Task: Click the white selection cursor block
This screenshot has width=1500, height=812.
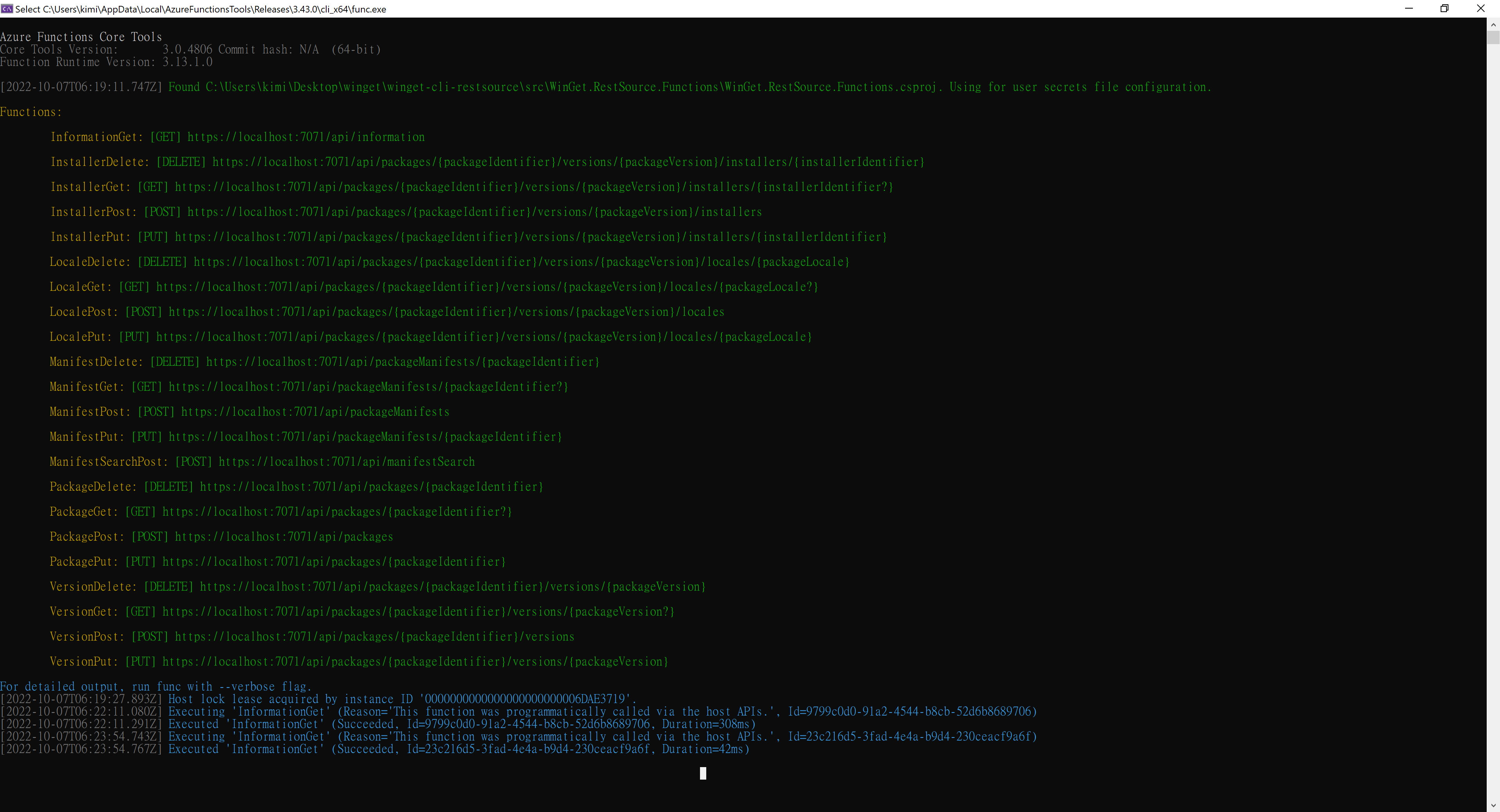Action: pyautogui.click(x=703, y=773)
